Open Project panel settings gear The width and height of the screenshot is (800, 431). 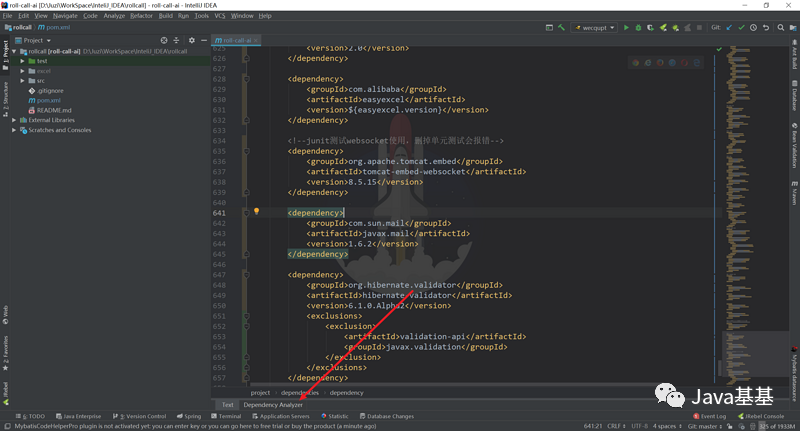194,40
